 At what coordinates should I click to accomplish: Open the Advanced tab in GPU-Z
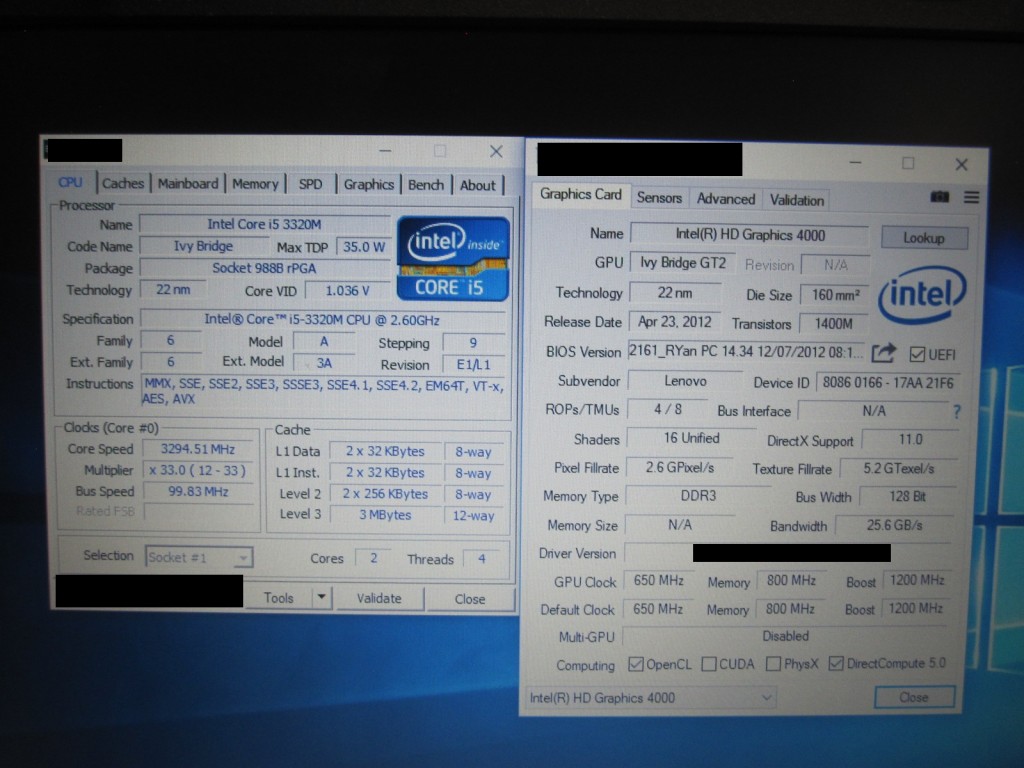pos(726,199)
